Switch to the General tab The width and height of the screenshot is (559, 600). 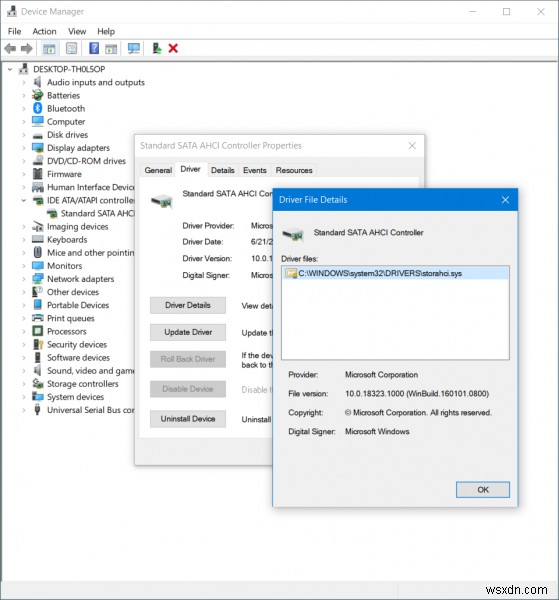tap(158, 170)
